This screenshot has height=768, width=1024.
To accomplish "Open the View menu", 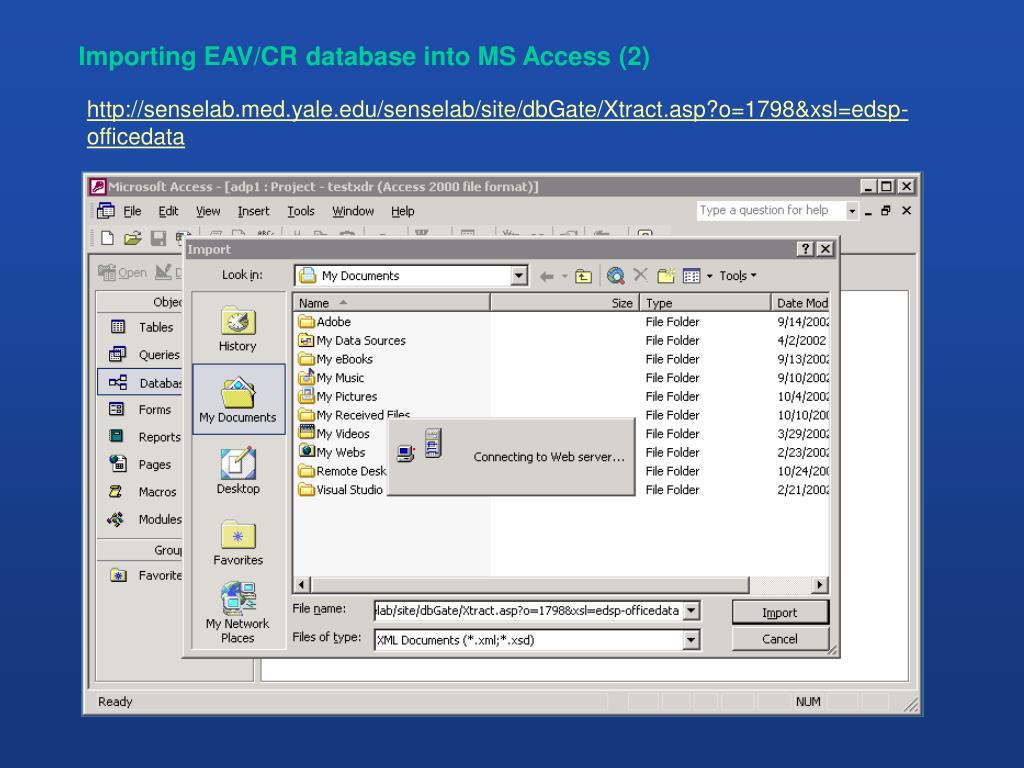I will point(208,211).
